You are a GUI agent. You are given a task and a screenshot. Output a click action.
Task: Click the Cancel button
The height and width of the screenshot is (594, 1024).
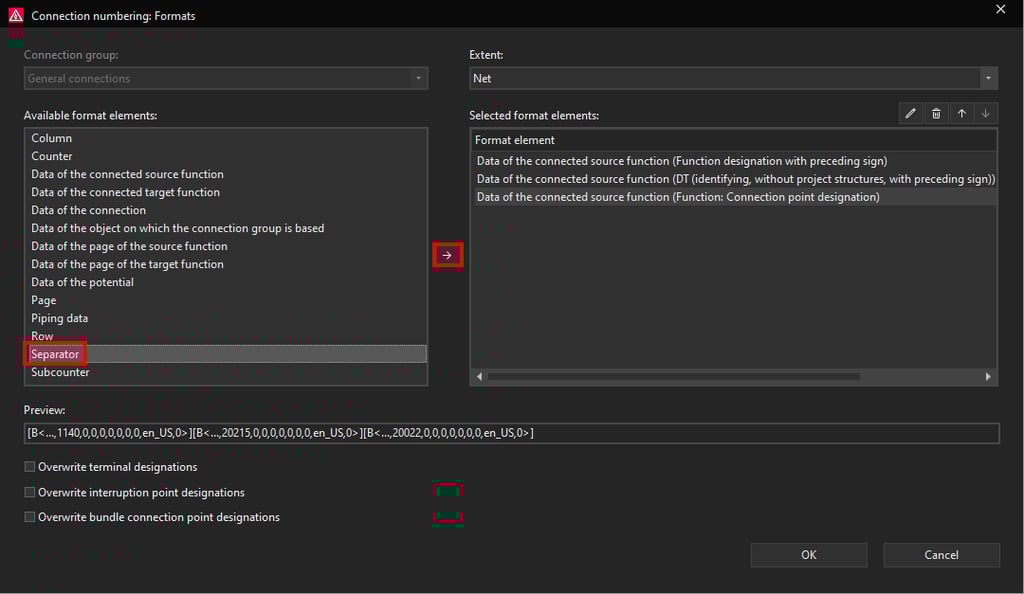(x=941, y=555)
